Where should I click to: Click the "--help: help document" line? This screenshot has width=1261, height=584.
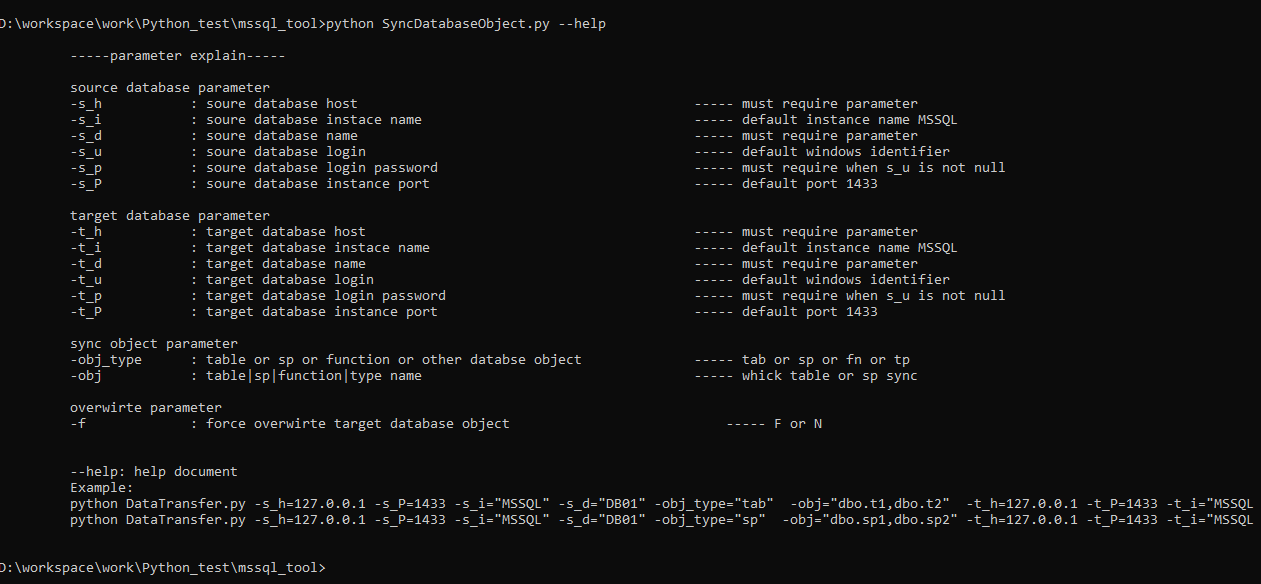coord(154,472)
